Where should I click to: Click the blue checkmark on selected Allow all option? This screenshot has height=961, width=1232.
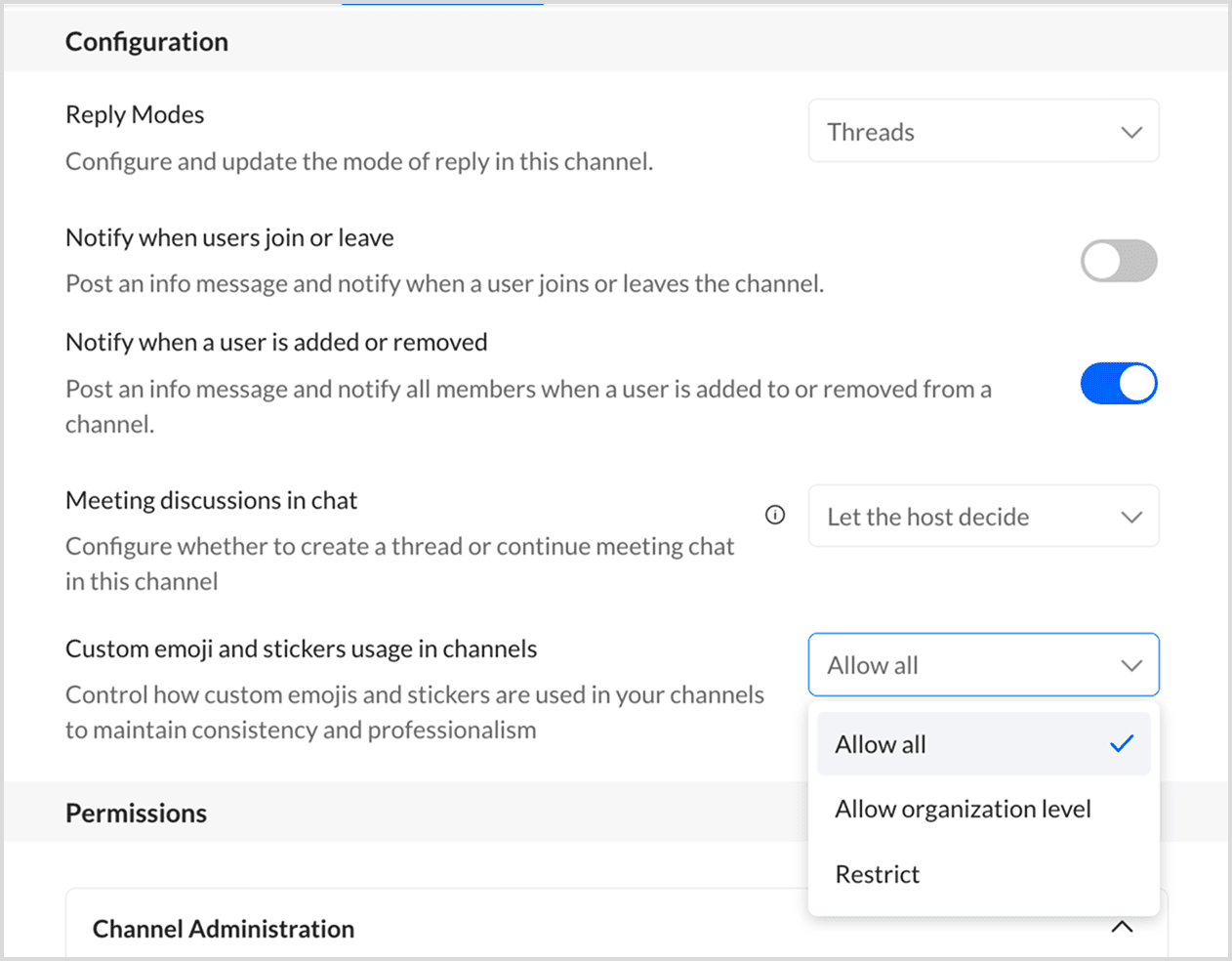click(1122, 744)
